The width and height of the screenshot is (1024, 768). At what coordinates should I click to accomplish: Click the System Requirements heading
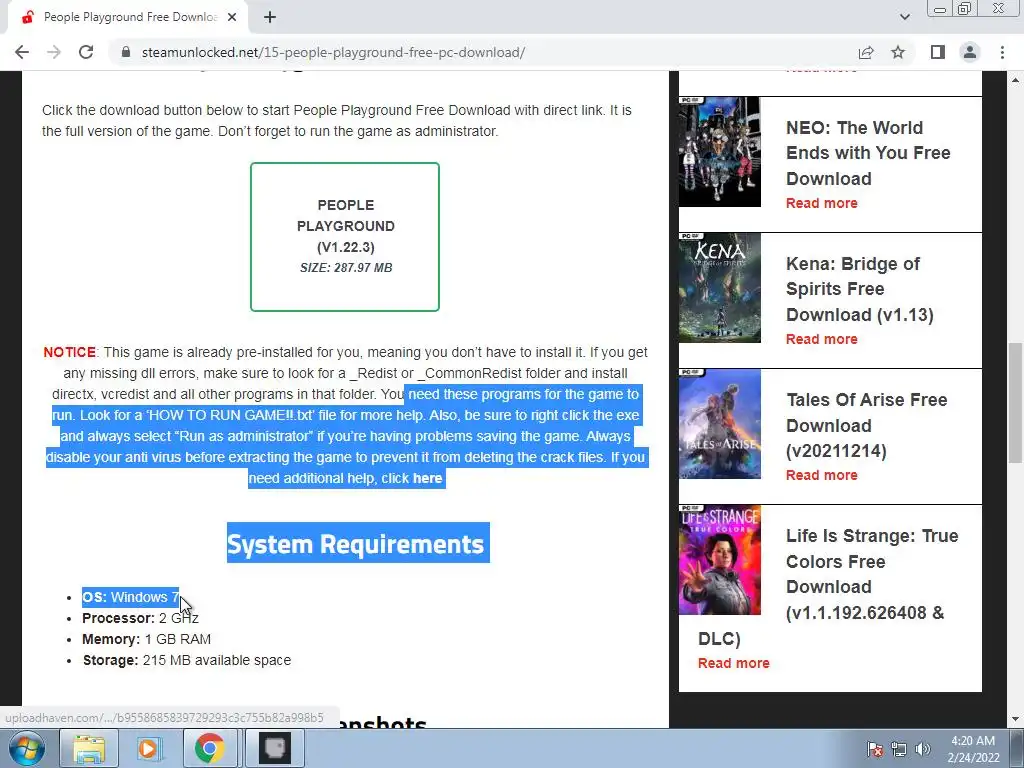358,543
